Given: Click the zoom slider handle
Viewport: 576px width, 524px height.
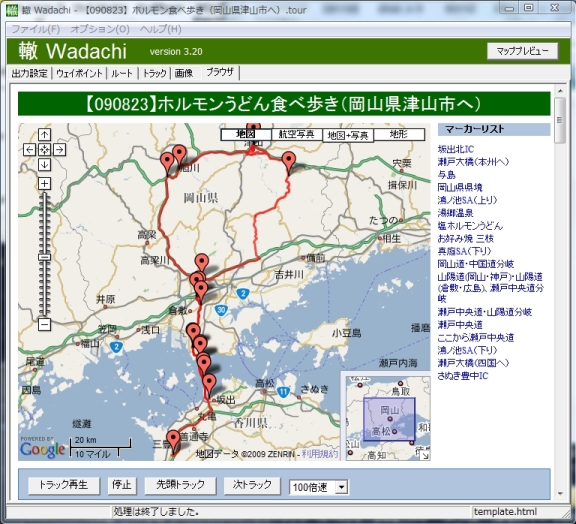Looking at the screenshot, I should (44, 257).
